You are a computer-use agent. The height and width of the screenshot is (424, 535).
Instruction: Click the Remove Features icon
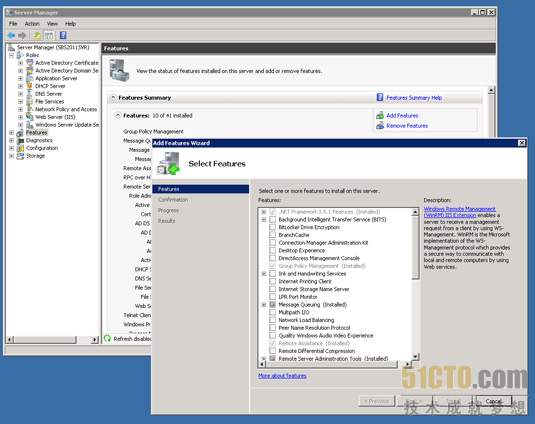point(380,126)
